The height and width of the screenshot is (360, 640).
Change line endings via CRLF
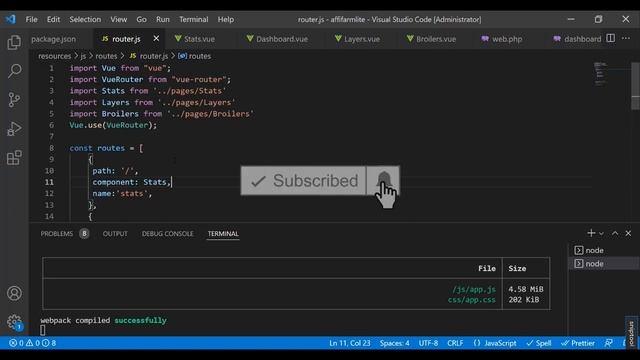[x=455, y=343]
